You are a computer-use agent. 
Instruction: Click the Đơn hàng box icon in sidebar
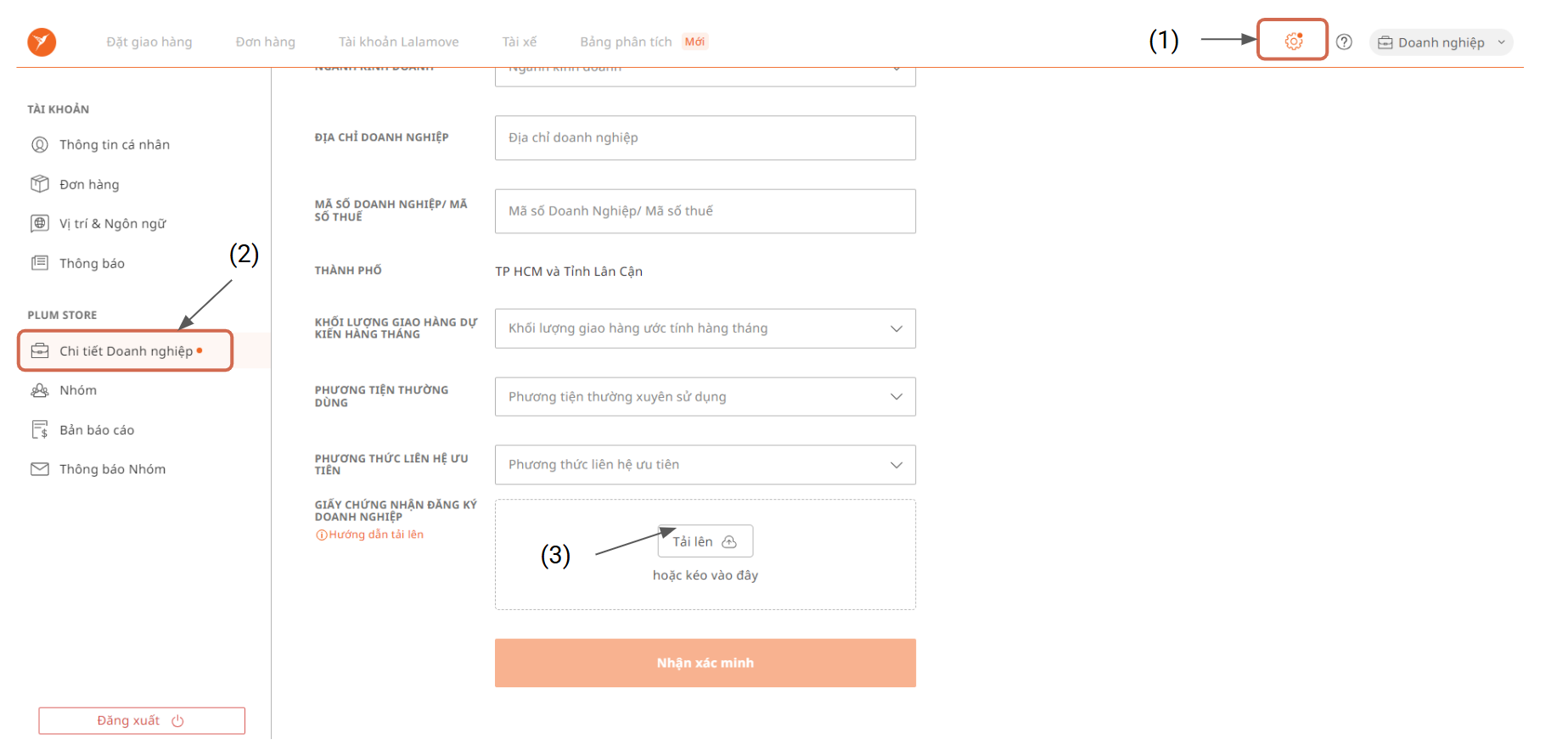point(40,184)
